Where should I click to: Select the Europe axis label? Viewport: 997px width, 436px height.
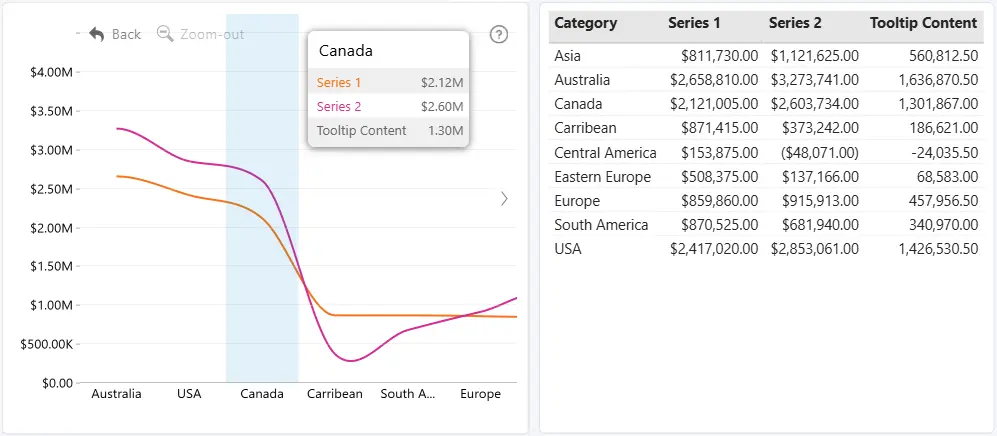[480, 394]
